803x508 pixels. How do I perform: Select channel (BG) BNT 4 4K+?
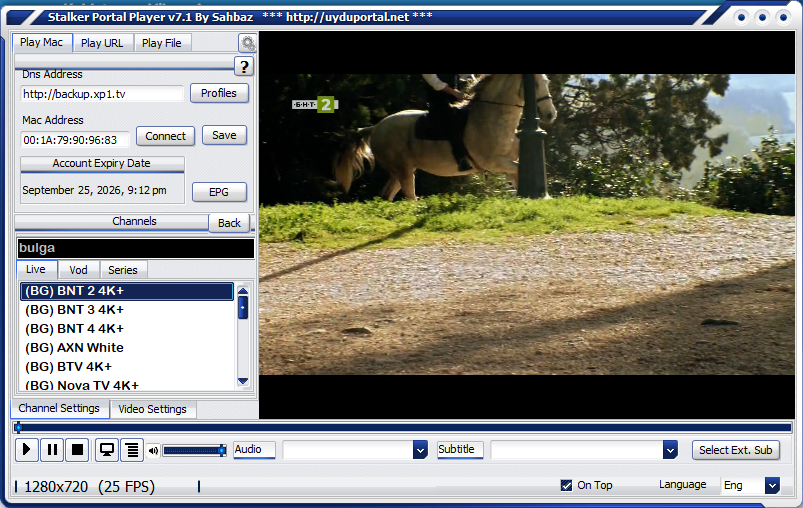tap(126, 329)
